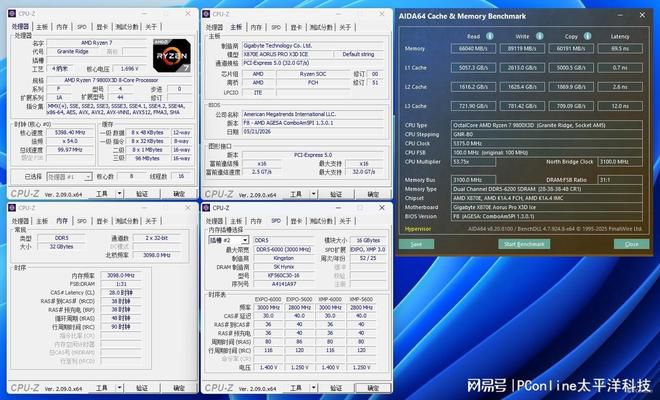Open 测试分数 tab in SPD window
Image resolution: width=660 pixels, height=400 pixels.
point(321,221)
